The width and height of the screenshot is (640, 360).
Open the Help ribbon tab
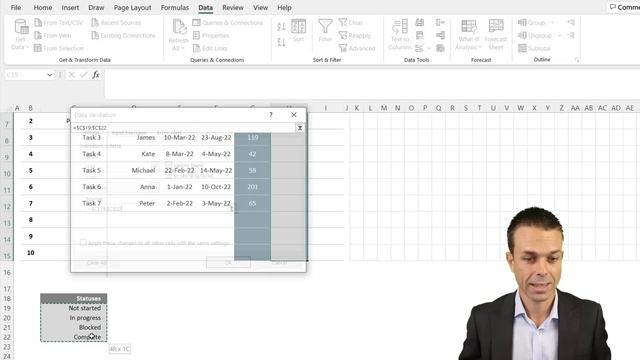tap(284, 7)
